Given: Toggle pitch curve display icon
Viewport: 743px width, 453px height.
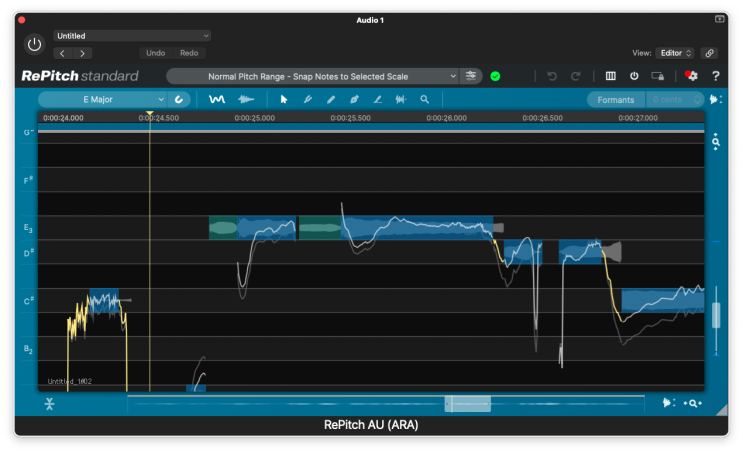Looking at the screenshot, I should 217,100.
